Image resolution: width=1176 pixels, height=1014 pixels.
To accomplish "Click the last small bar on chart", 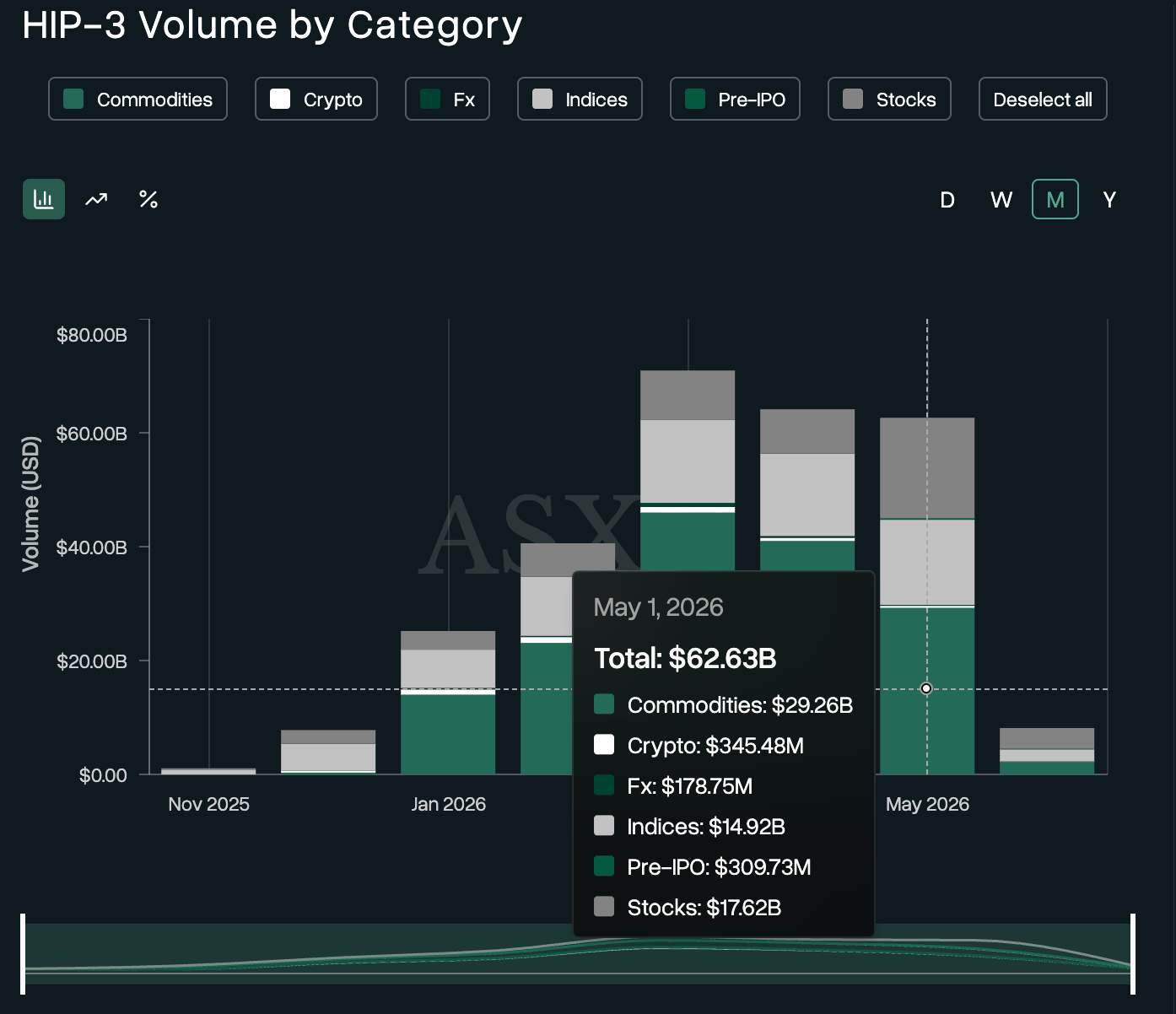I will tap(1047, 751).
